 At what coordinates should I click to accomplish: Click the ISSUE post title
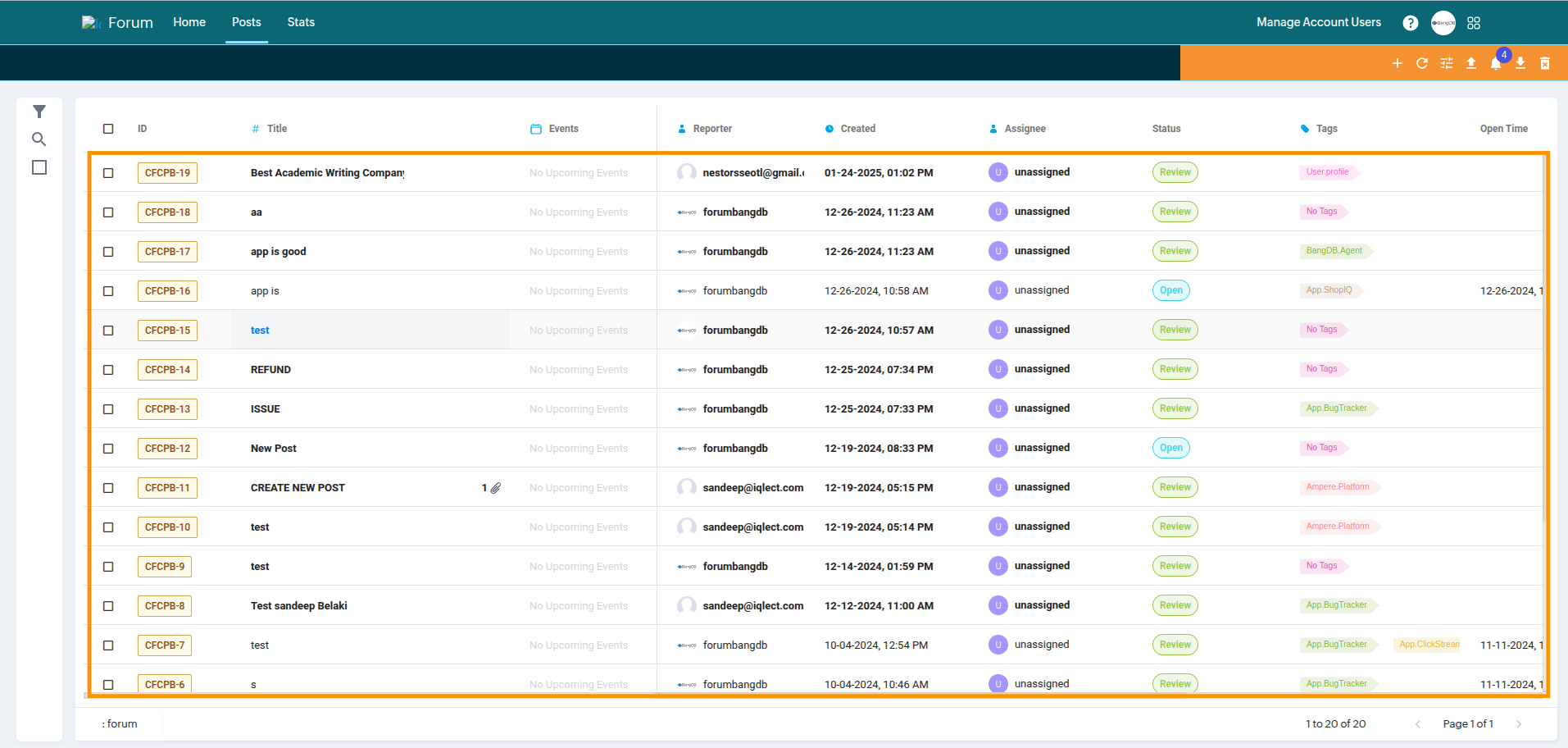coord(266,409)
